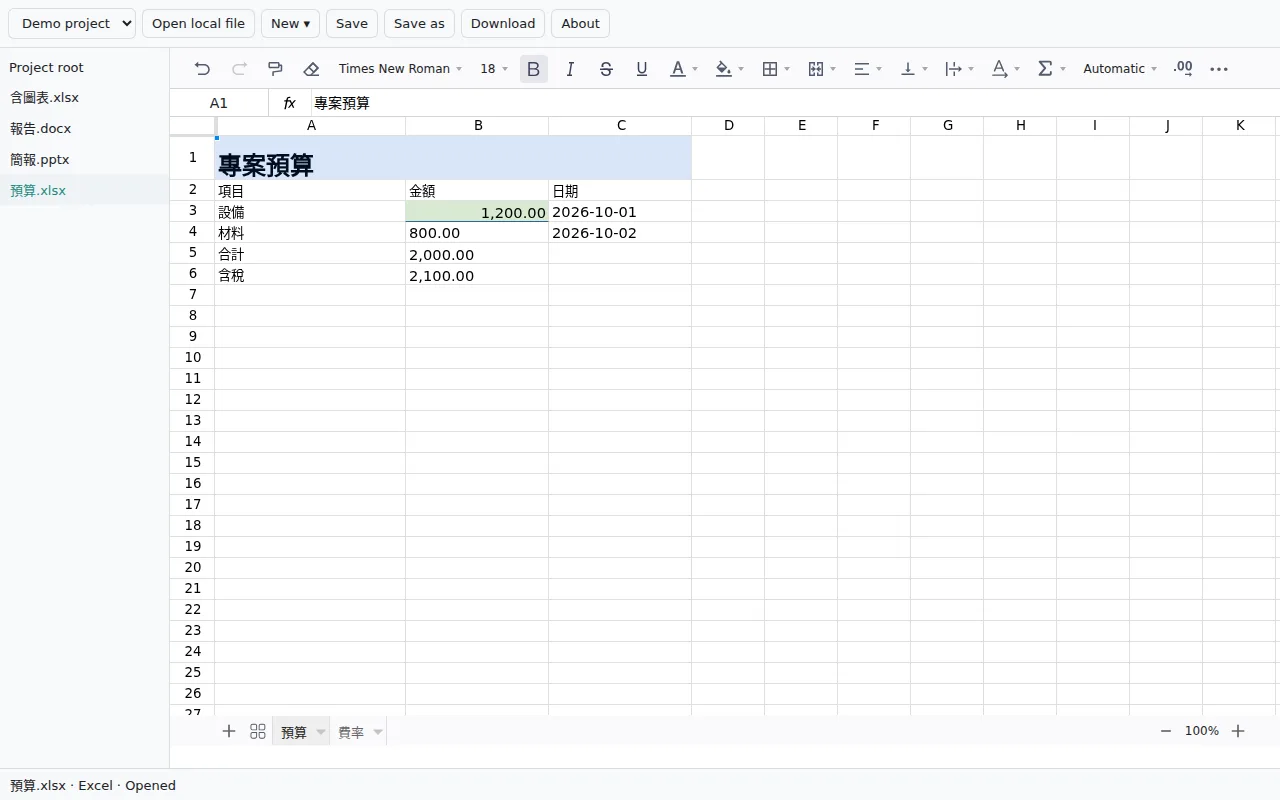Add a new sheet with plus icon
The image size is (1280, 800).
click(229, 732)
